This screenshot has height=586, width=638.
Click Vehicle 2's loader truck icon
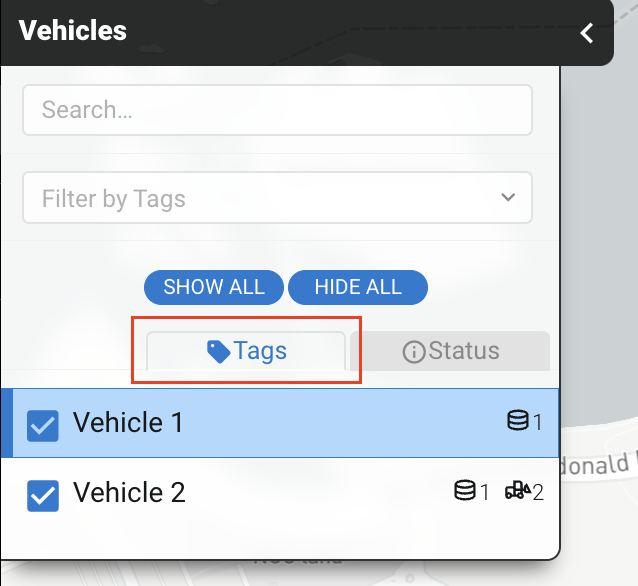coord(516,490)
